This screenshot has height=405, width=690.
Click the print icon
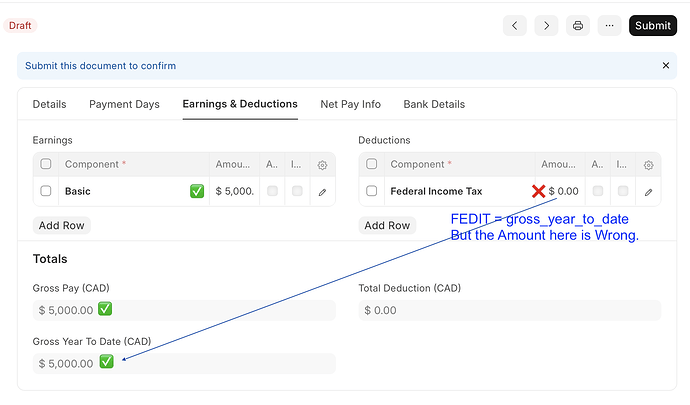point(578,26)
